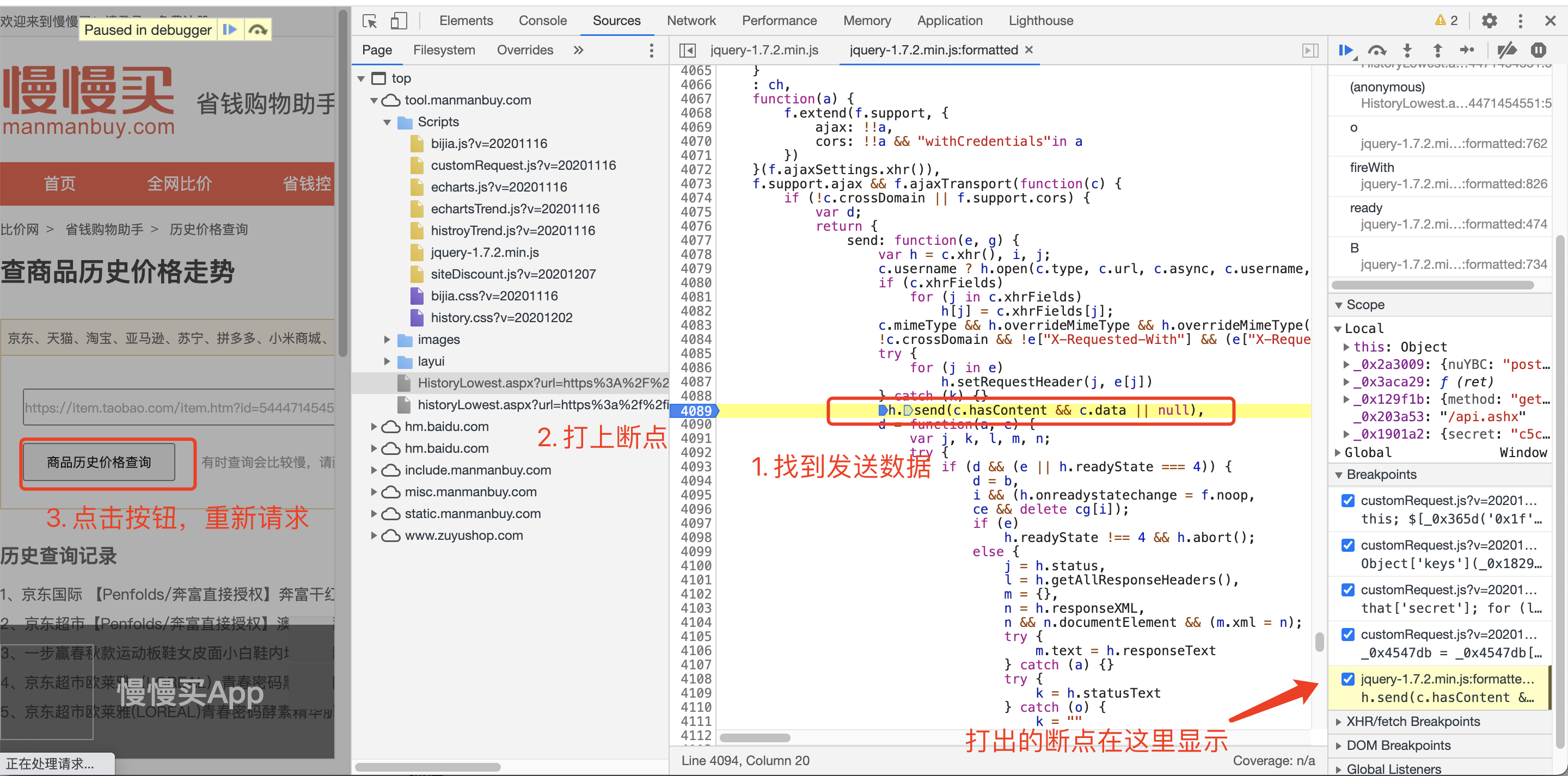Toggle Pause on exceptions icon
This screenshot has height=776, width=1568.
pyautogui.click(x=1538, y=51)
